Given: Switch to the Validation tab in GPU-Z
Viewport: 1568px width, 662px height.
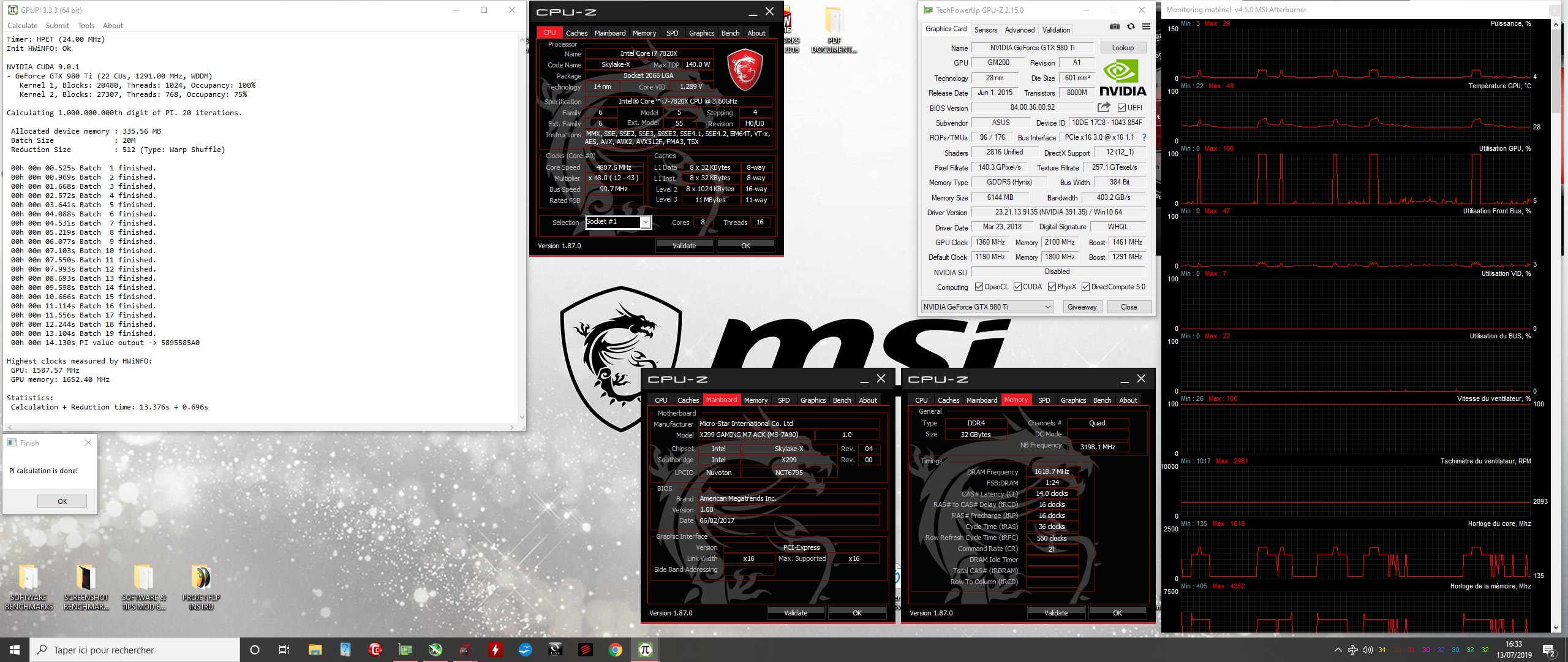Looking at the screenshot, I should pos(1056,29).
